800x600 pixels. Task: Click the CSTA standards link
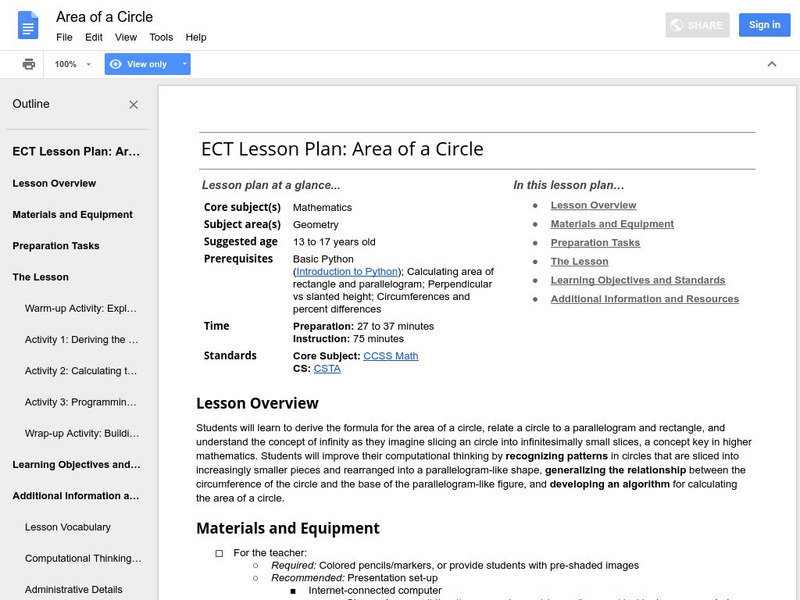[x=327, y=369]
